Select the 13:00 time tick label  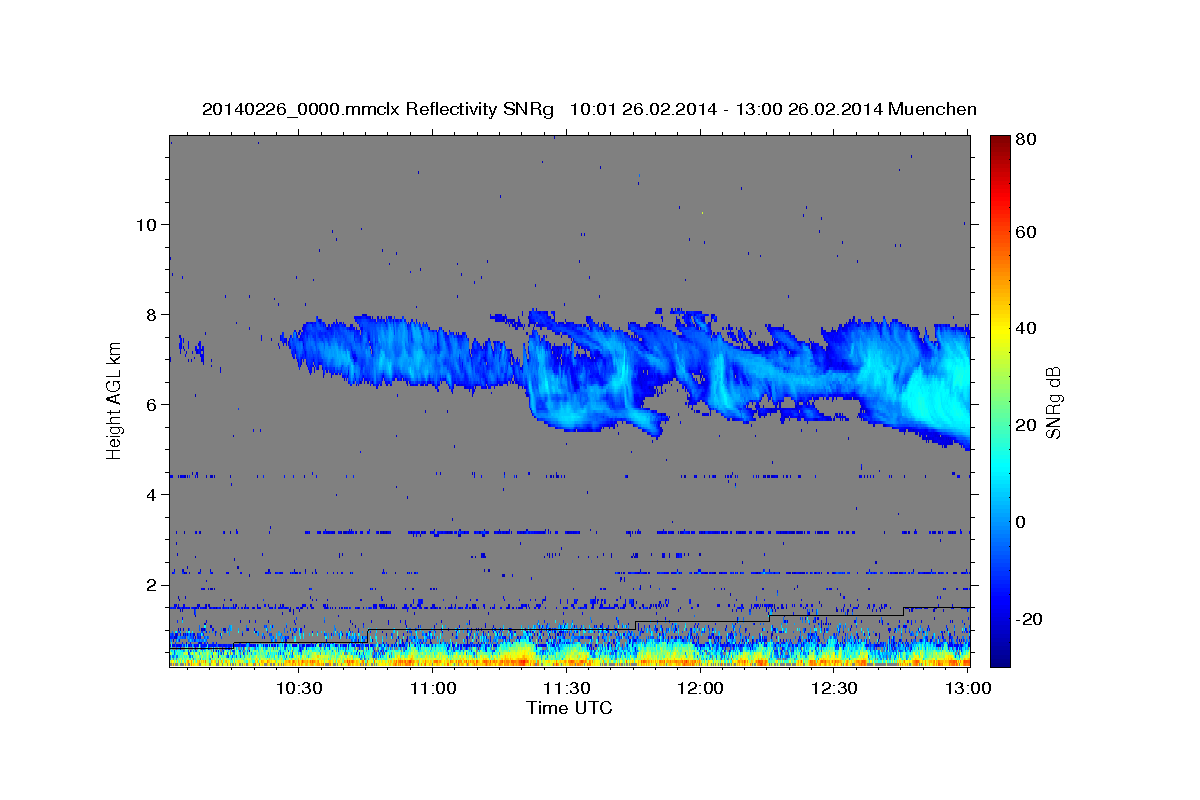point(967,688)
